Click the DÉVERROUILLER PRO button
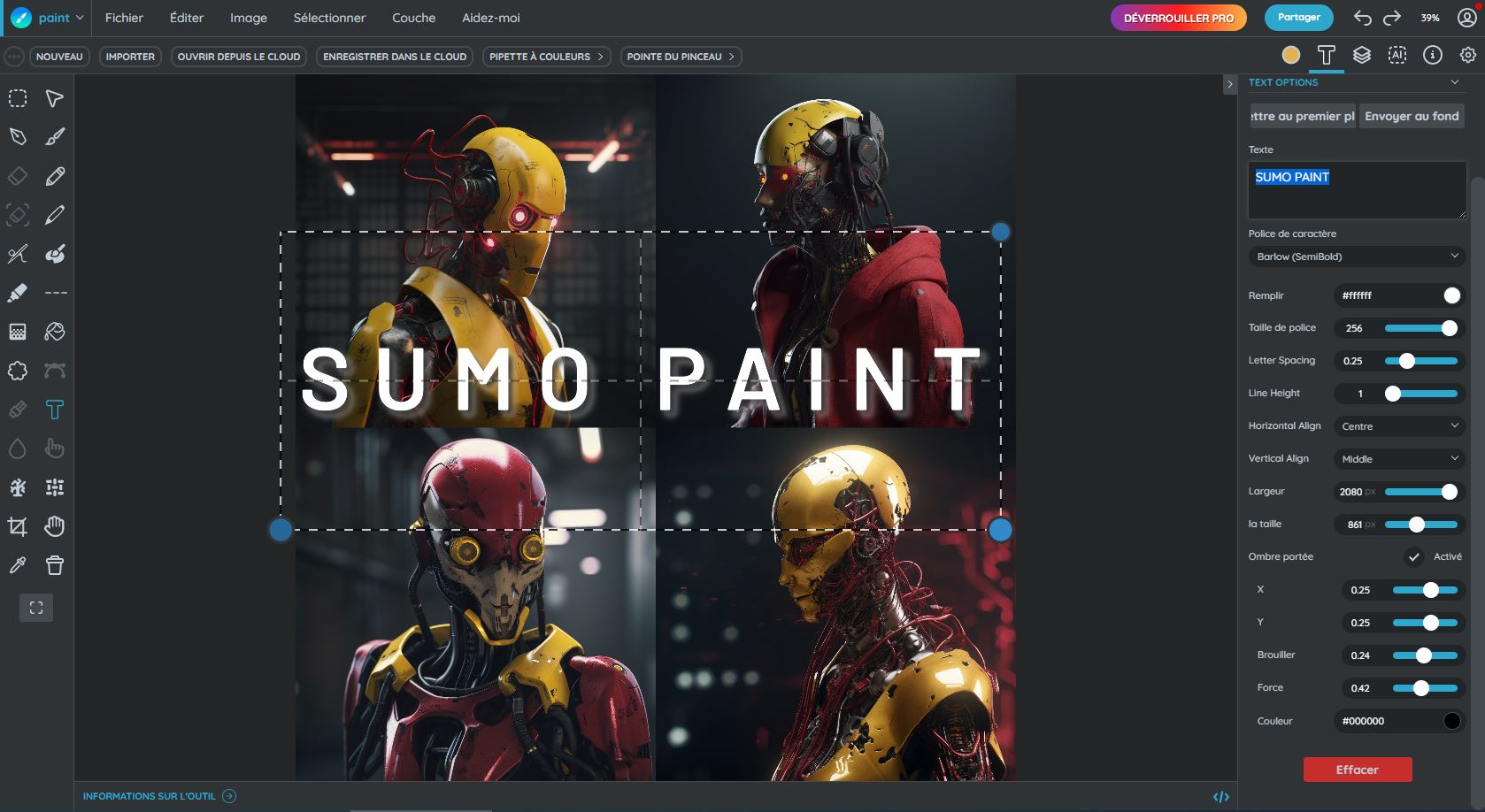1485x812 pixels. point(1179,18)
